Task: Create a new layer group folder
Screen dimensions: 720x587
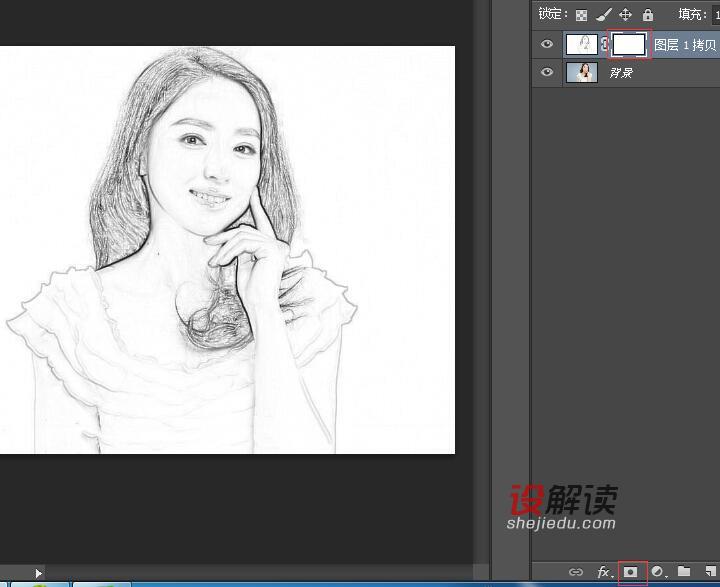Action: tap(684, 571)
